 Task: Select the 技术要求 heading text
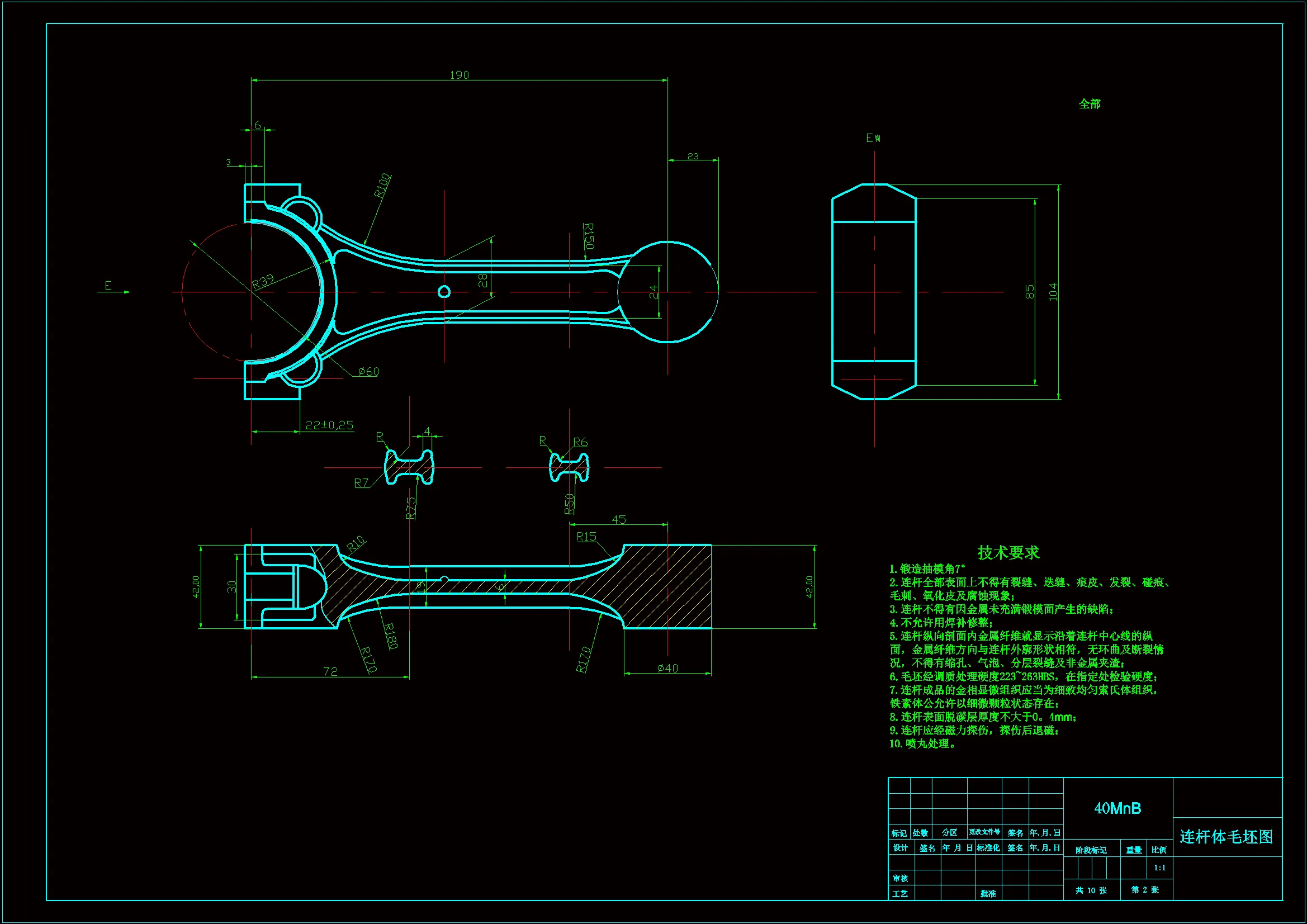click(x=1008, y=552)
